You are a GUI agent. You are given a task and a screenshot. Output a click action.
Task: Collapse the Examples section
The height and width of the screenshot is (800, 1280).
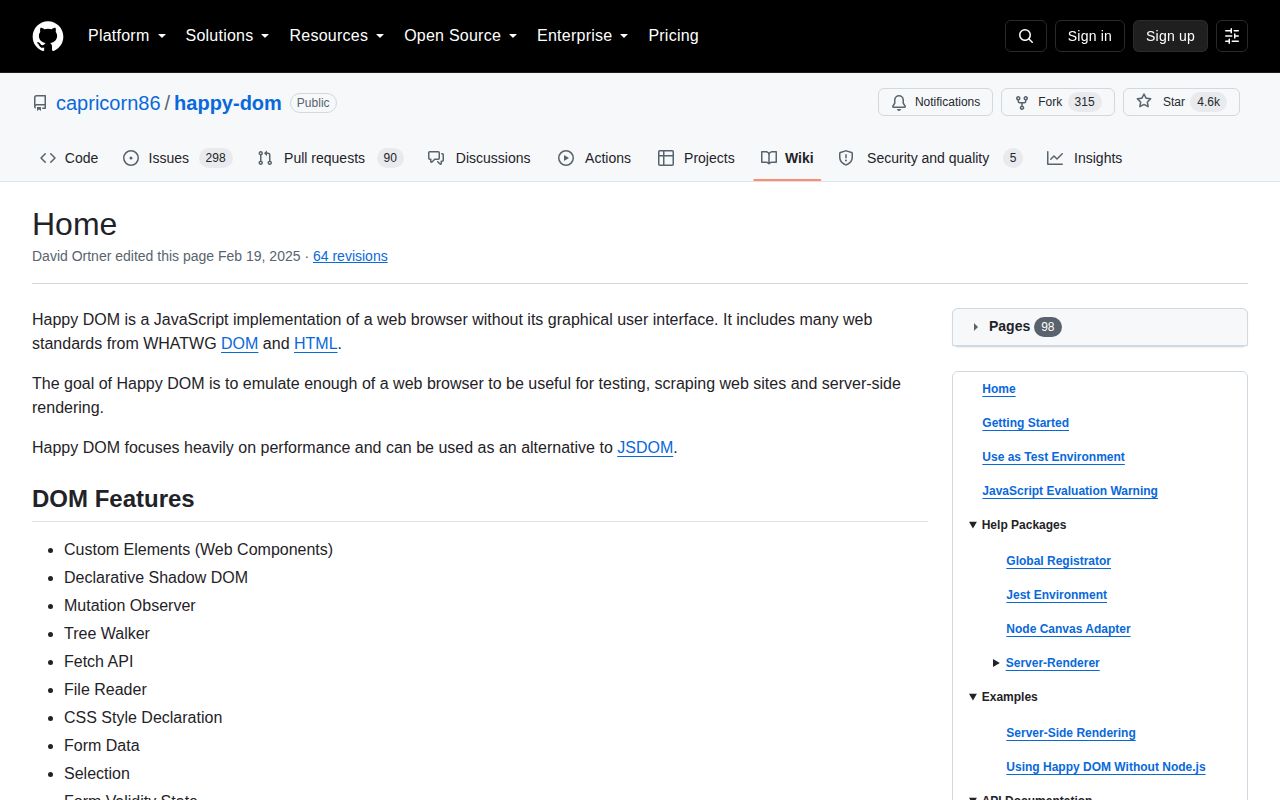1003,697
